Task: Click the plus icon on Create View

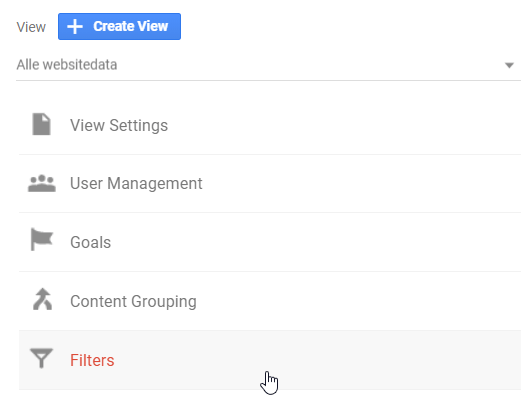Action: click(75, 26)
